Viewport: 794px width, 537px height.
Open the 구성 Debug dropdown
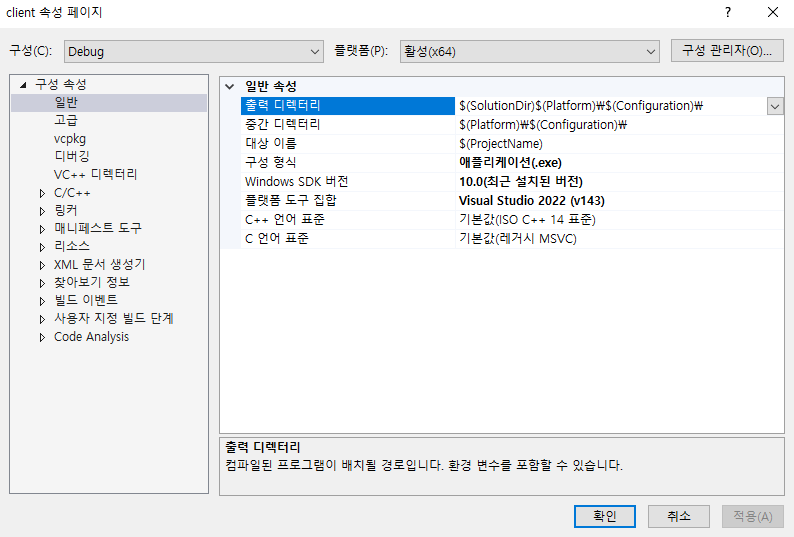tap(193, 52)
